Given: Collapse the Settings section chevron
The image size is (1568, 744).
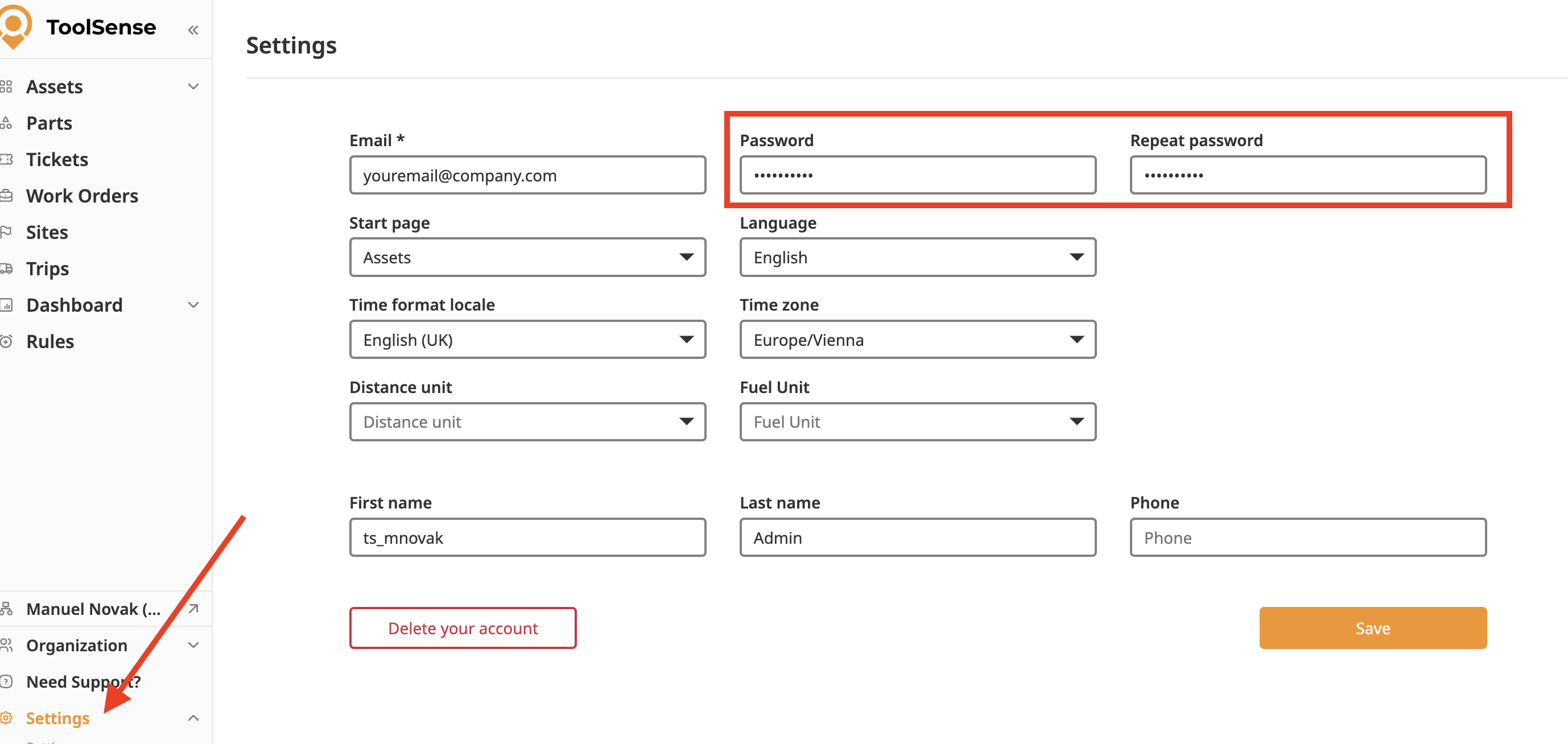Looking at the screenshot, I should coord(193,718).
